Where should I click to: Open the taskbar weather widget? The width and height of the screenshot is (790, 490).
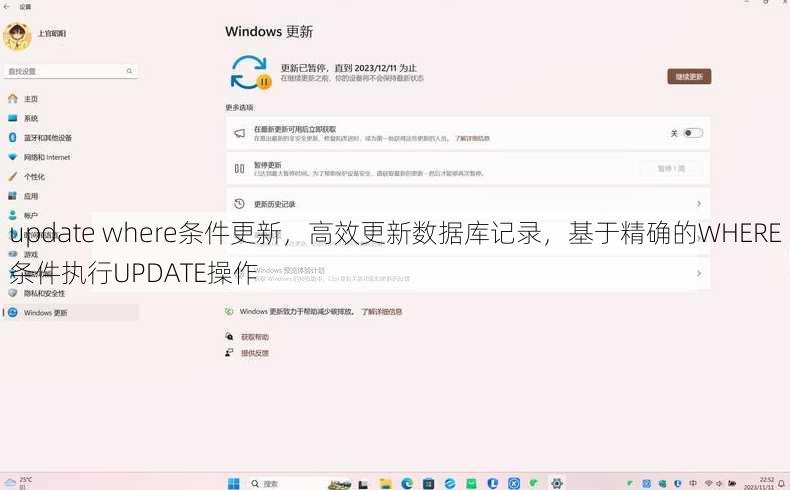pyautogui.click(x=18, y=482)
